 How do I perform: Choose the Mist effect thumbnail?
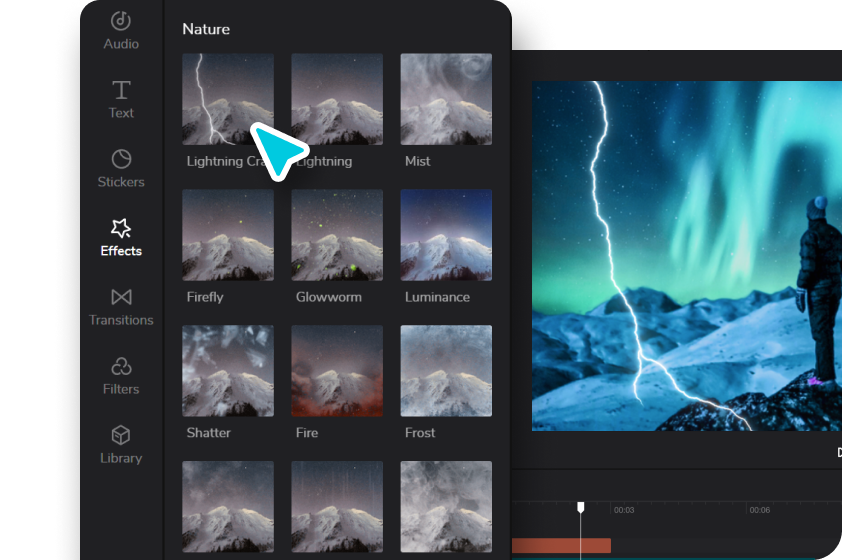click(x=446, y=99)
